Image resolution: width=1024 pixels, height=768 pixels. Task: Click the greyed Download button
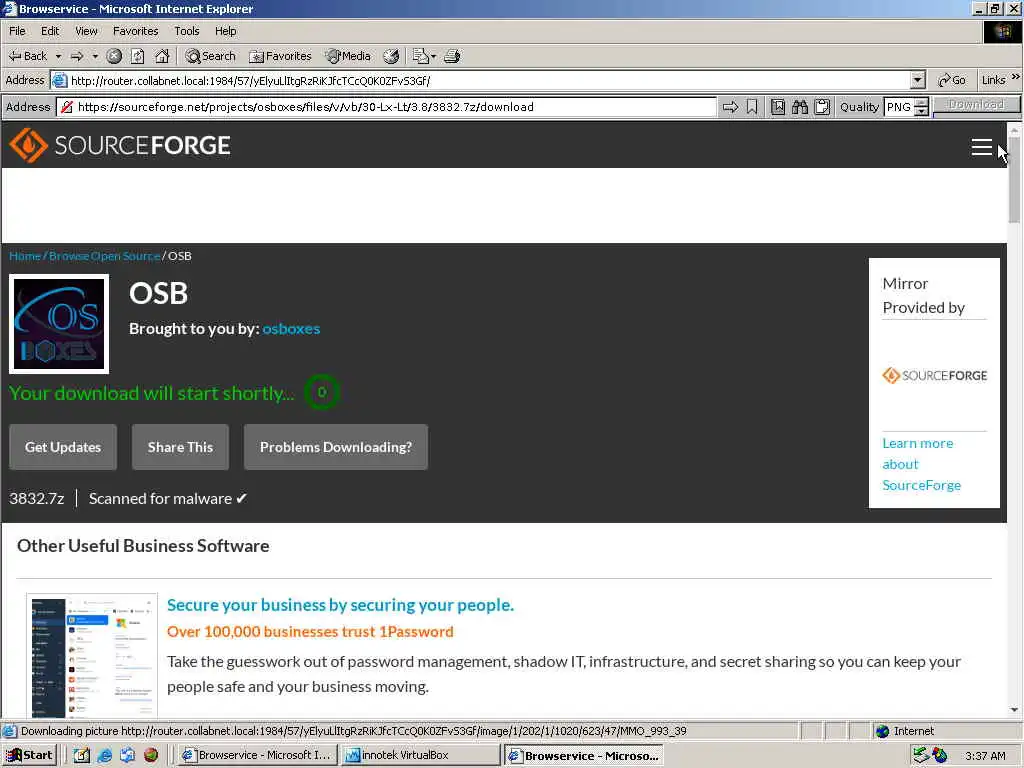point(976,104)
